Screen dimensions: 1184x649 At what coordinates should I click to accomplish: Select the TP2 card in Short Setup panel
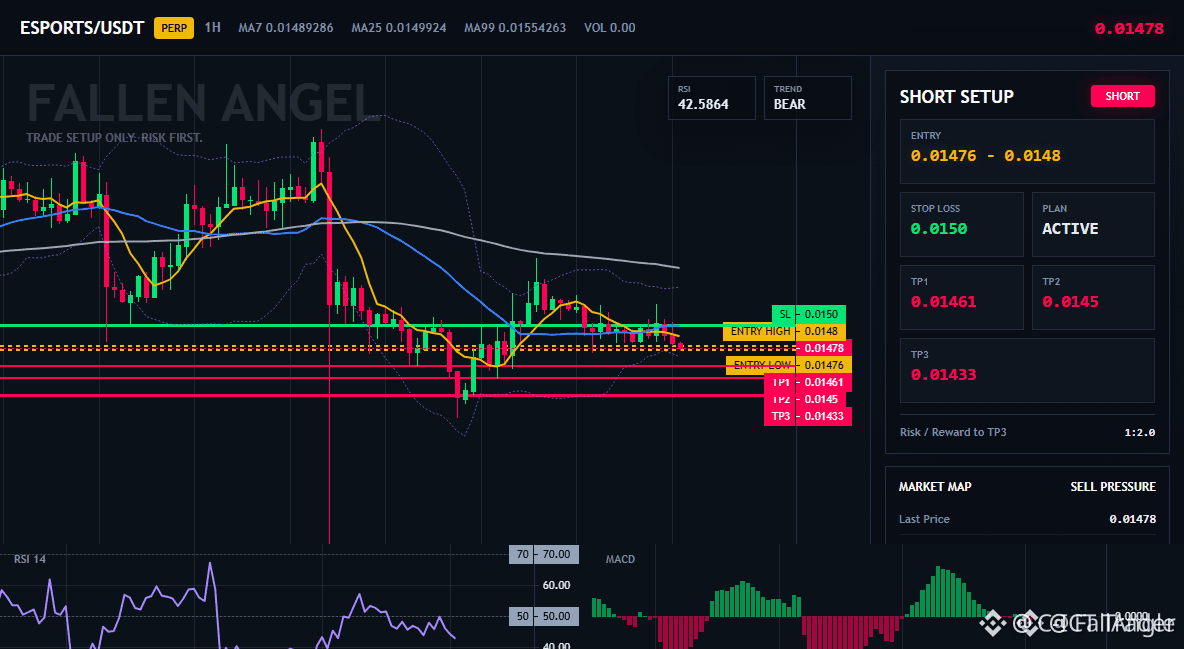1093,297
